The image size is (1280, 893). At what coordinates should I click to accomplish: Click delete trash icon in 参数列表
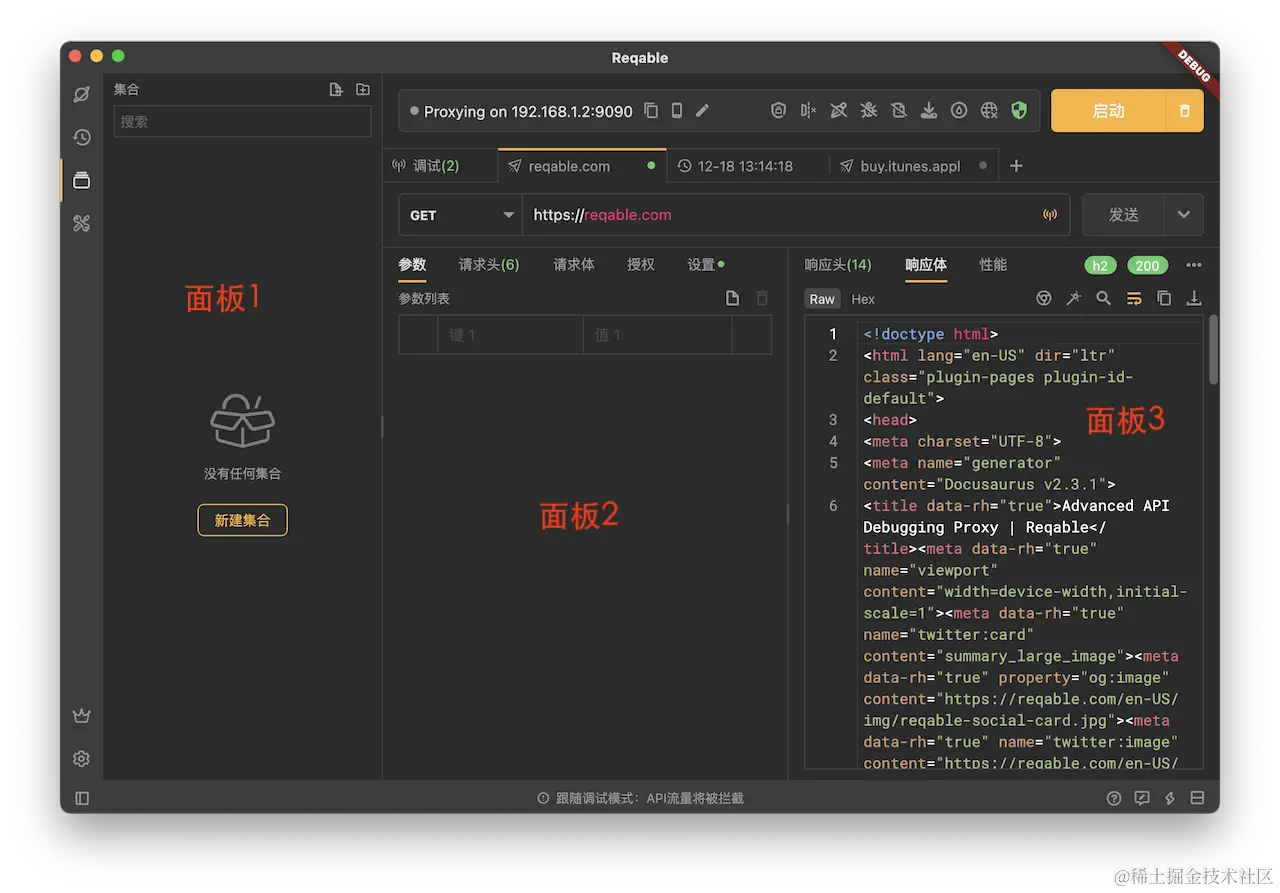tap(762, 298)
